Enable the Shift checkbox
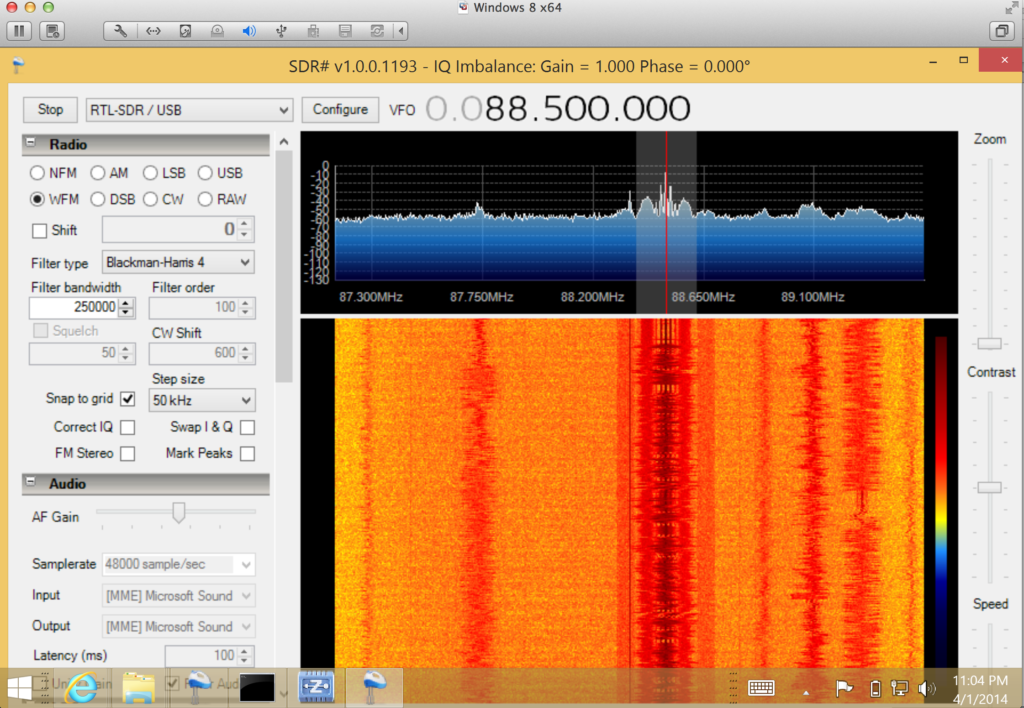Screen dimensions: 1024x708 (40, 231)
